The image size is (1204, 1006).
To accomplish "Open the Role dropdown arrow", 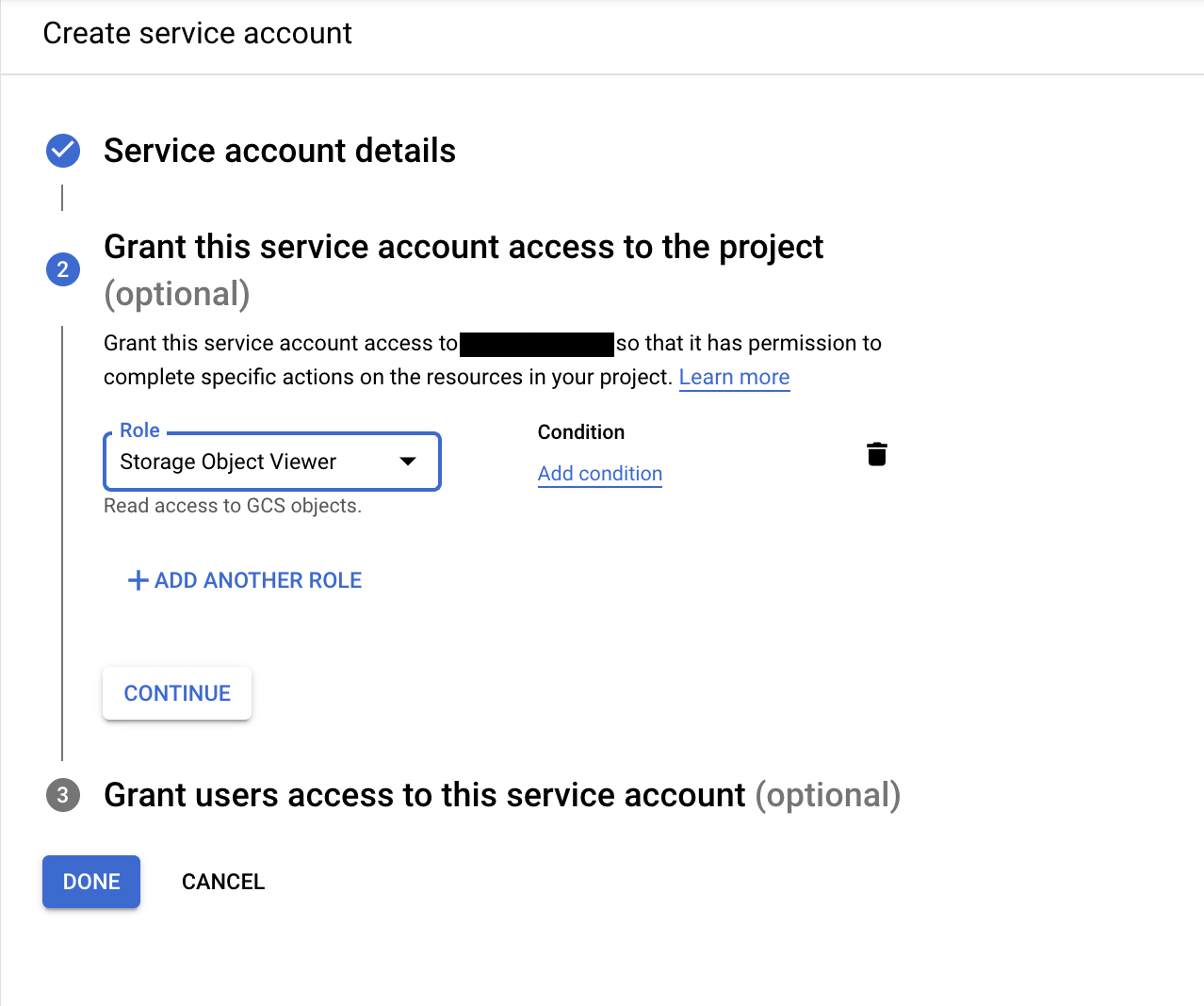I will point(408,462).
